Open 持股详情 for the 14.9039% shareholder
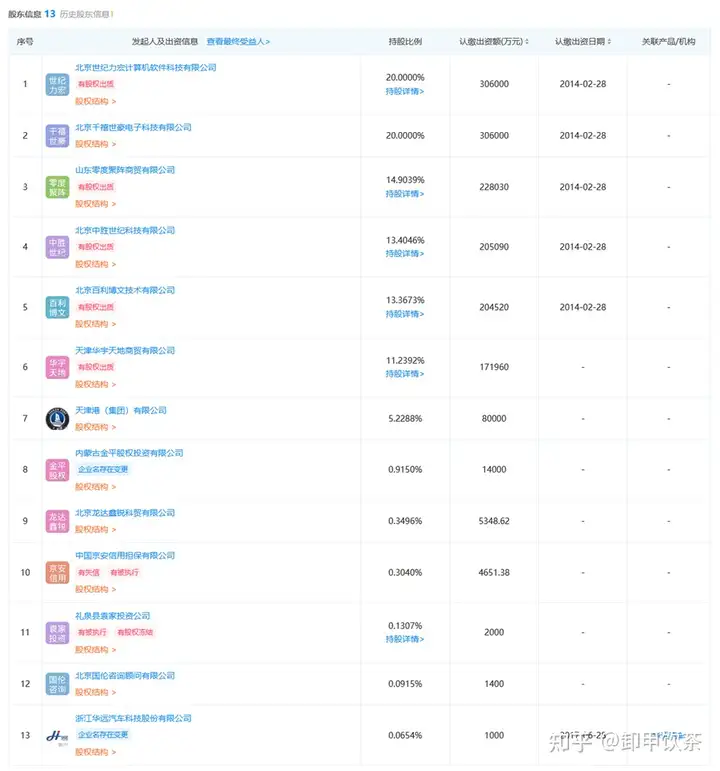Viewport: 720px width, 771px height. 405,194
